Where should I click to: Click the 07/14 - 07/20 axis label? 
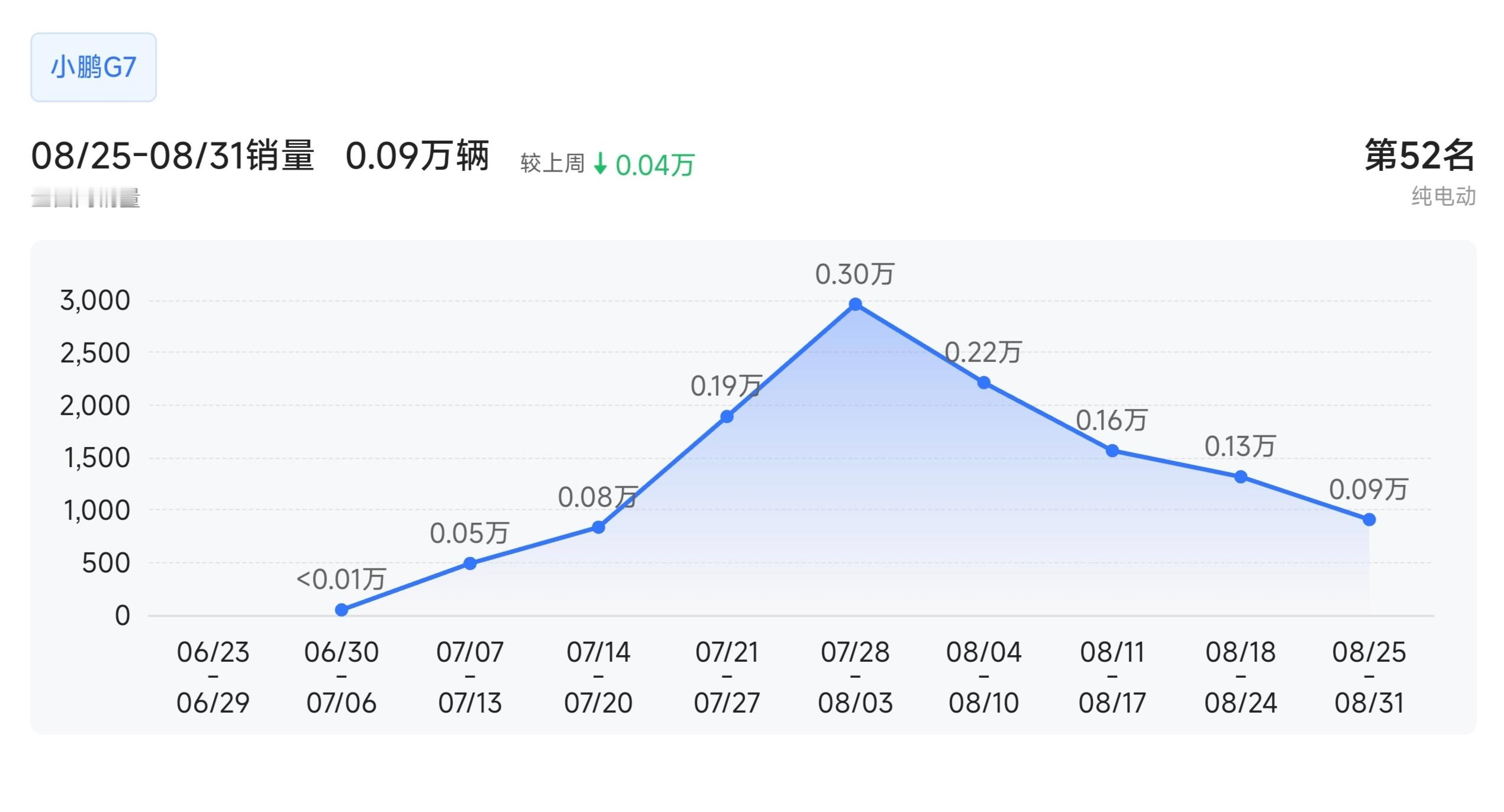[x=598, y=677]
